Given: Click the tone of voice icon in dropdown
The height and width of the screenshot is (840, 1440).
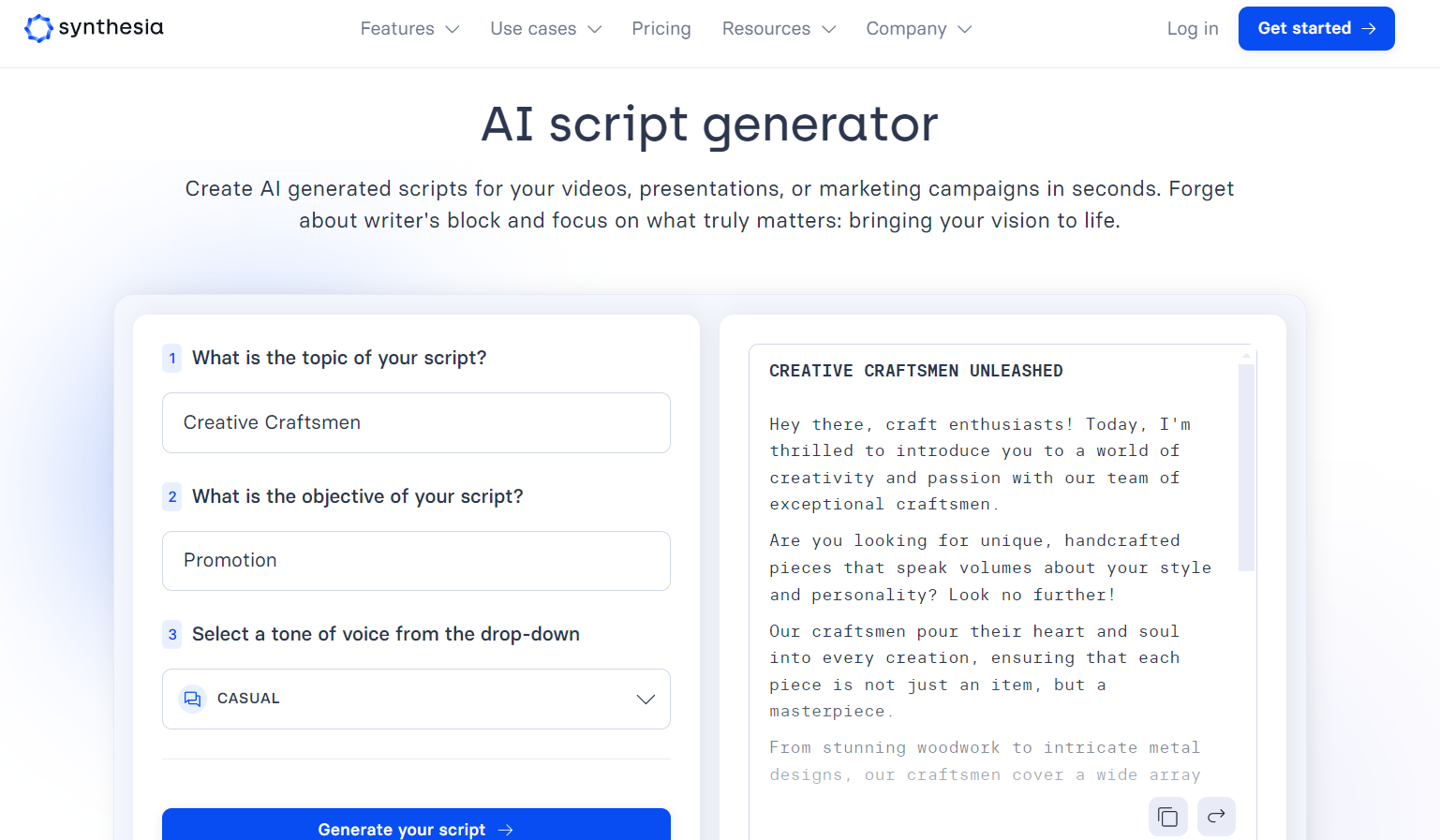Looking at the screenshot, I should pyautogui.click(x=192, y=699).
